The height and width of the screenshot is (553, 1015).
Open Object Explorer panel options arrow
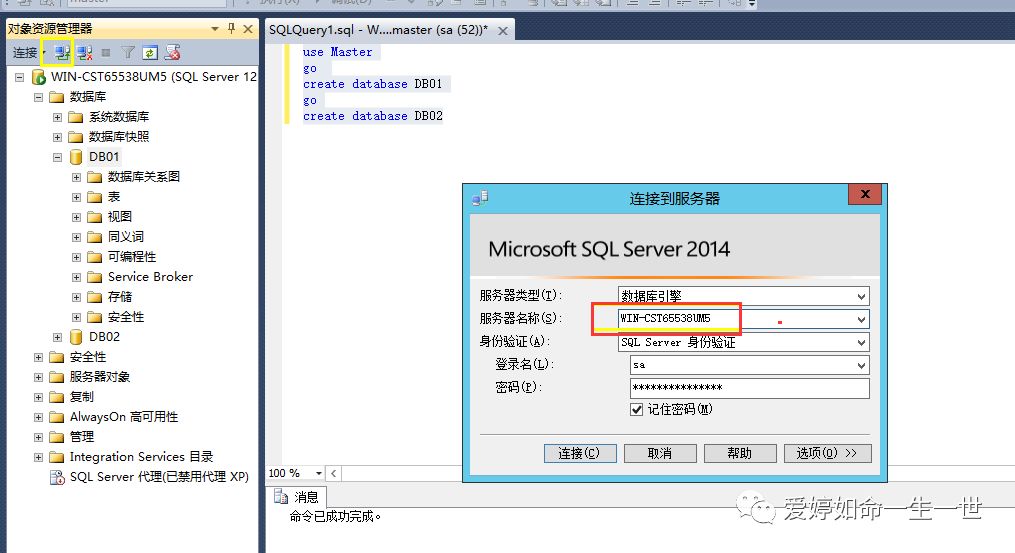click(215, 28)
